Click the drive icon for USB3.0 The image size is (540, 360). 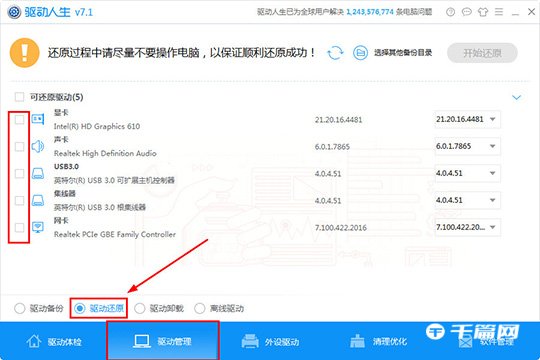[x=38, y=173]
